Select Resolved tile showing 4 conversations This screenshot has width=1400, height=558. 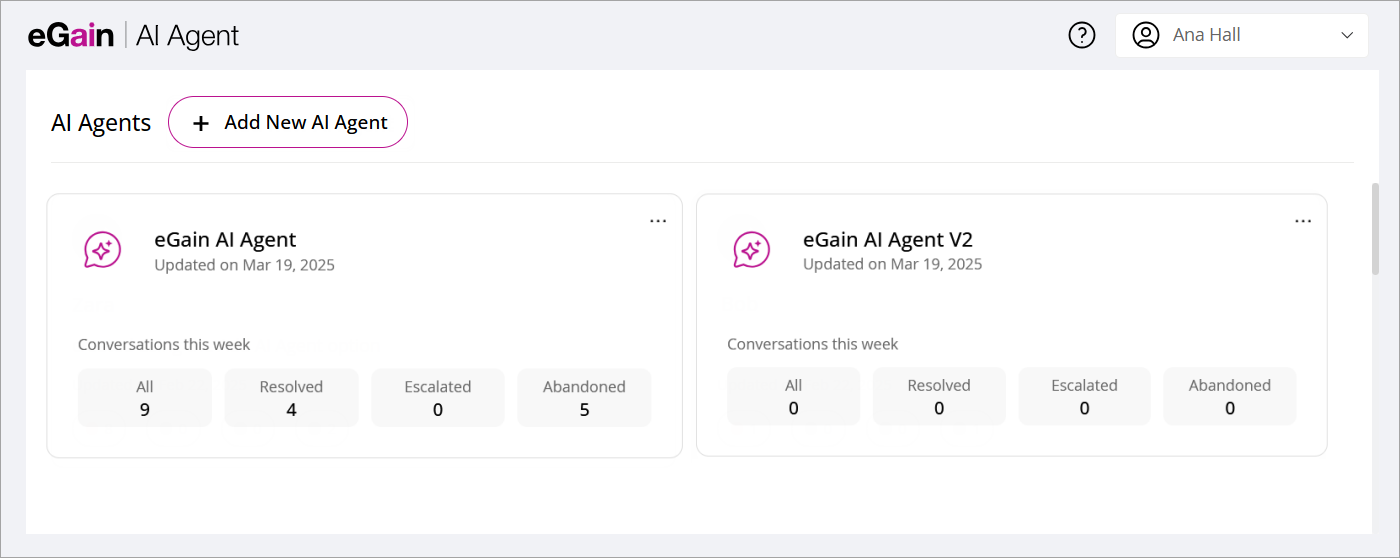(291, 398)
